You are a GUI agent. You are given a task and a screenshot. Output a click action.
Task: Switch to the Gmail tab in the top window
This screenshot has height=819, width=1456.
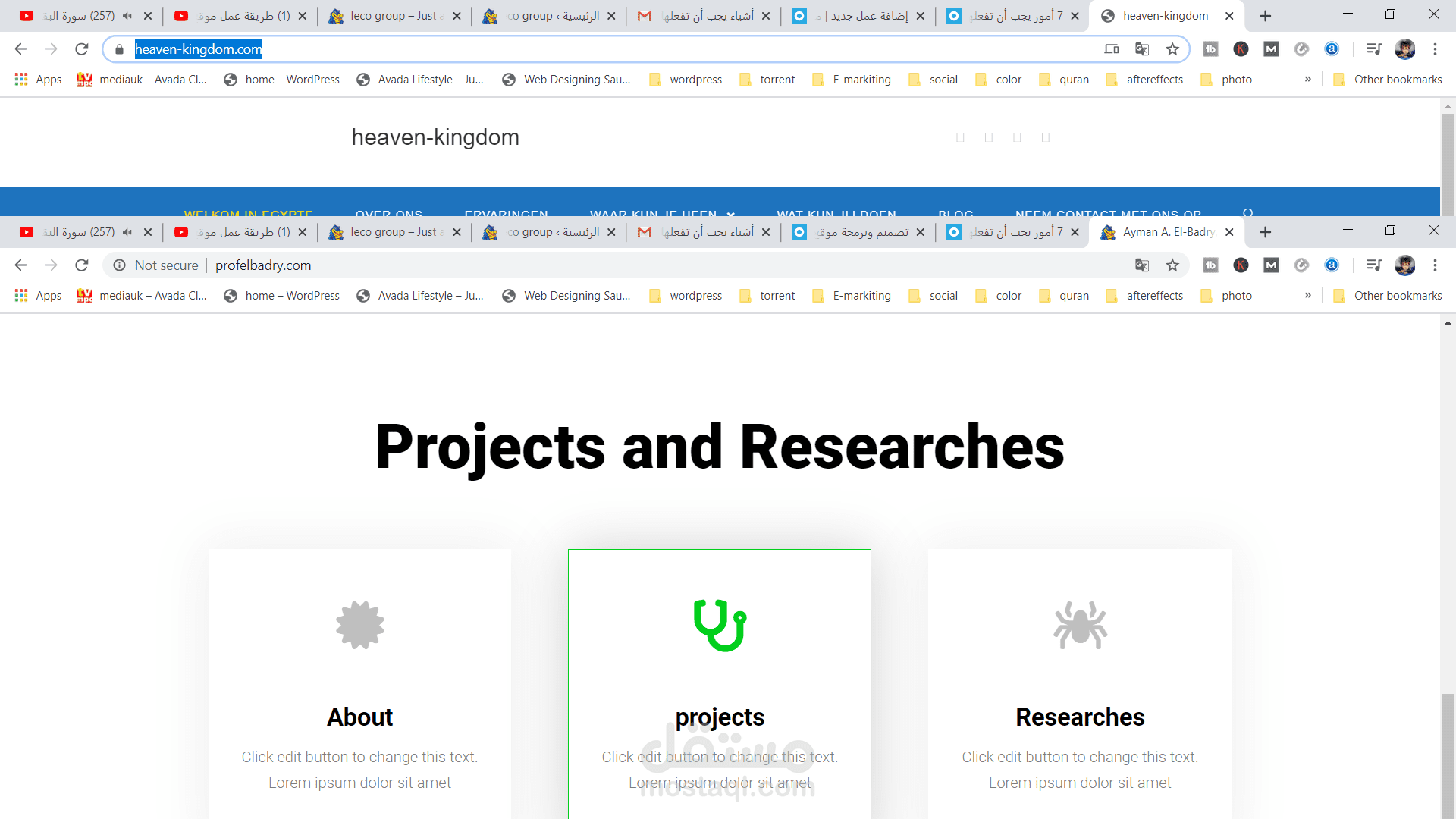tap(698, 16)
